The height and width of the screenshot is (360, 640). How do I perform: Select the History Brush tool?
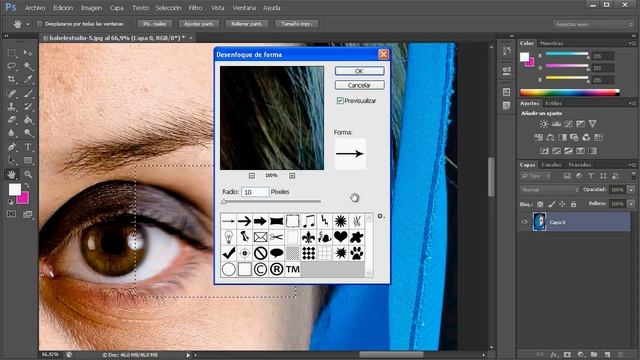28,107
